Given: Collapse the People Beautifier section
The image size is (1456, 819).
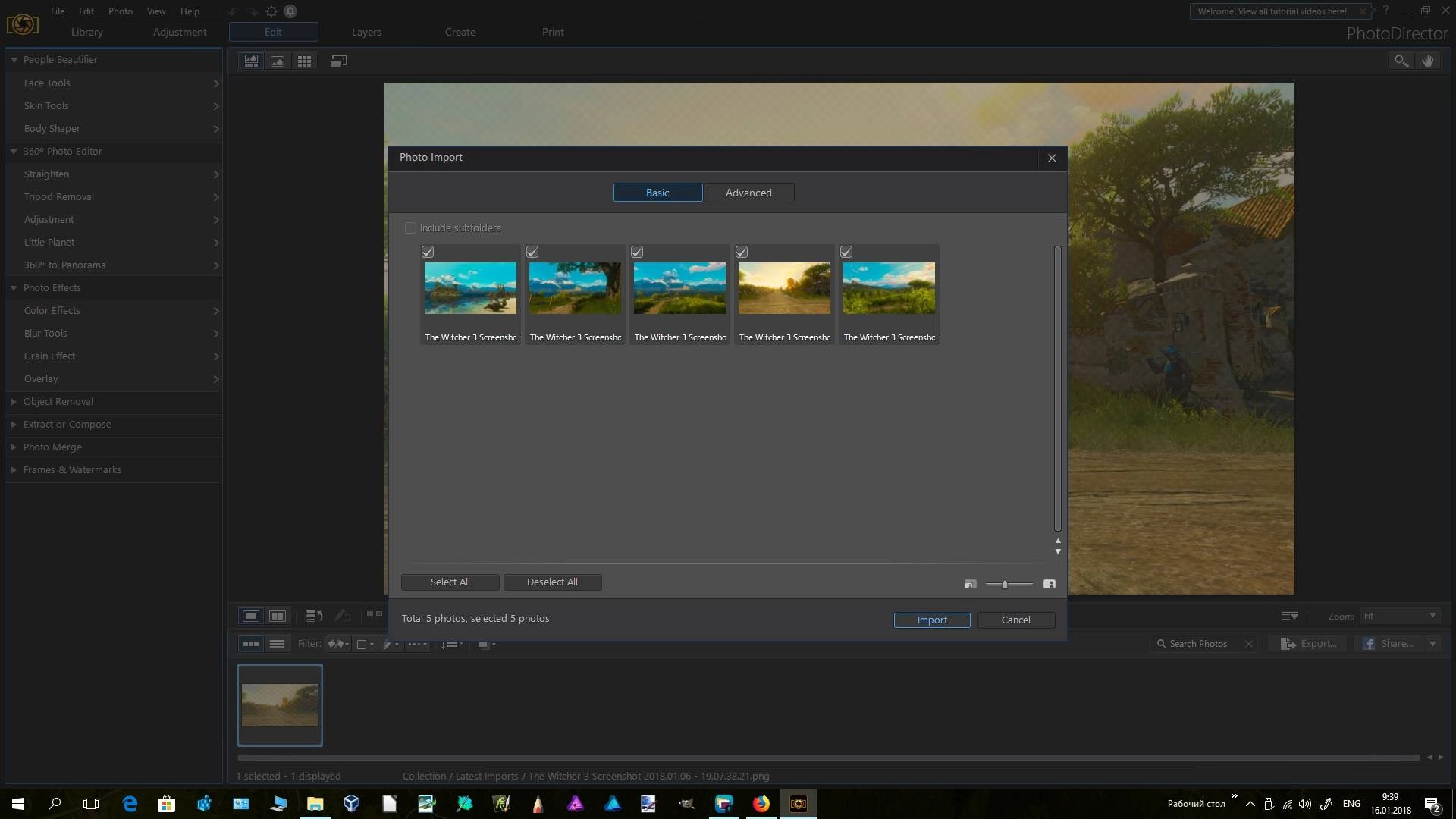Looking at the screenshot, I should pyautogui.click(x=14, y=60).
